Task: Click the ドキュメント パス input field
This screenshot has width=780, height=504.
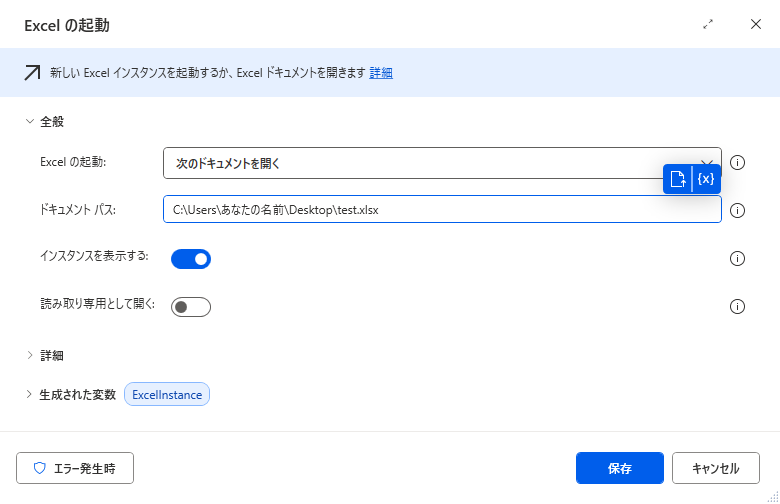Action: coord(442,209)
